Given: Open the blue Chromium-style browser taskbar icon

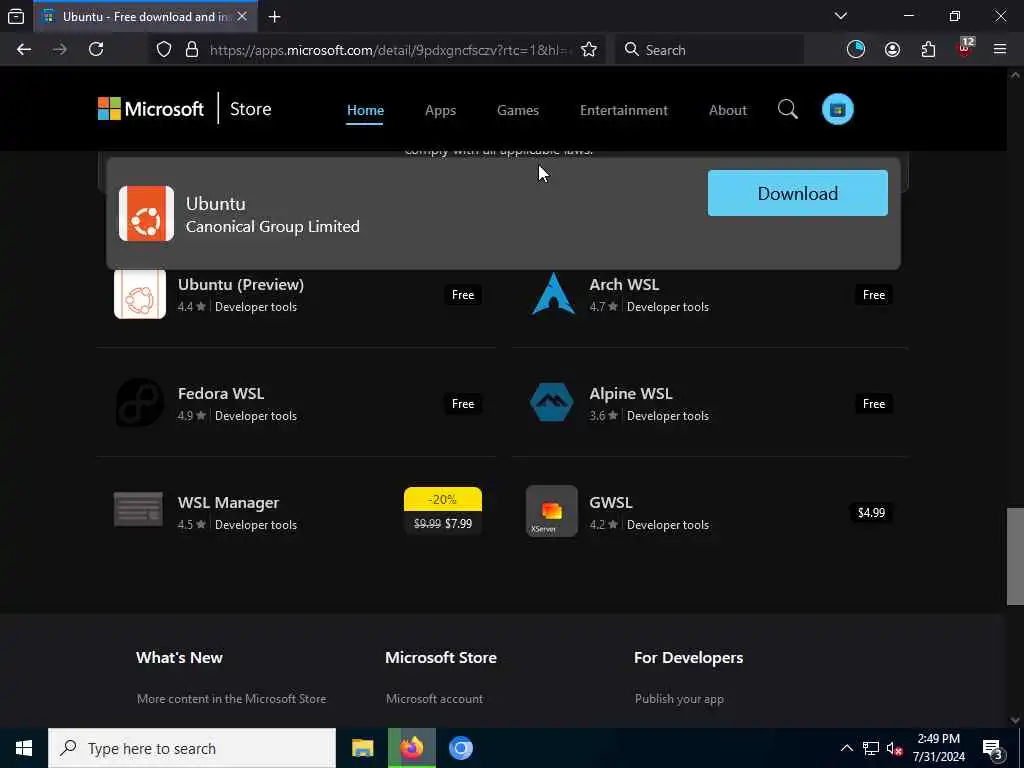Looking at the screenshot, I should [460, 748].
